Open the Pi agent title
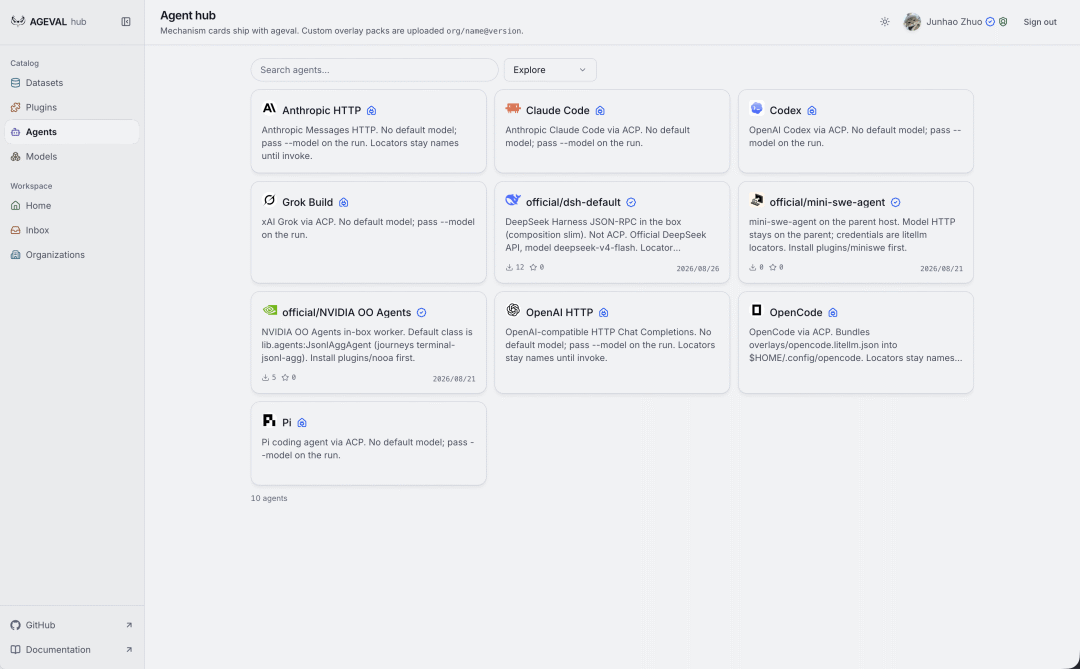 pyautogui.click(x=287, y=422)
